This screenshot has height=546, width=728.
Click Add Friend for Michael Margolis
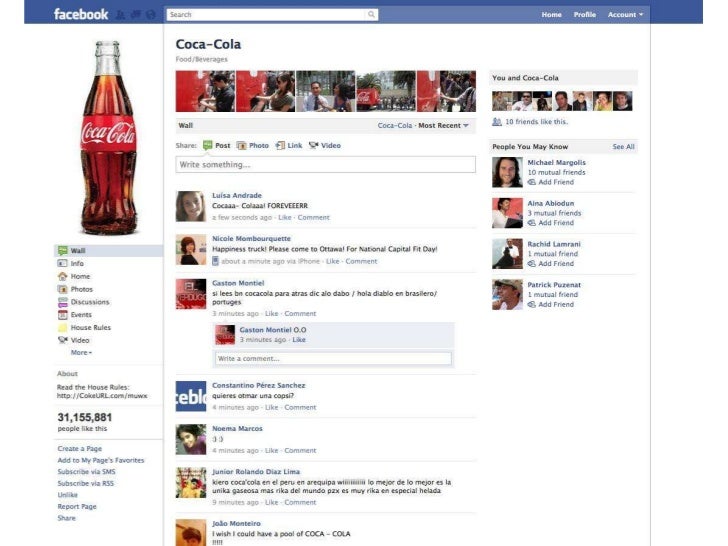click(x=556, y=182)
